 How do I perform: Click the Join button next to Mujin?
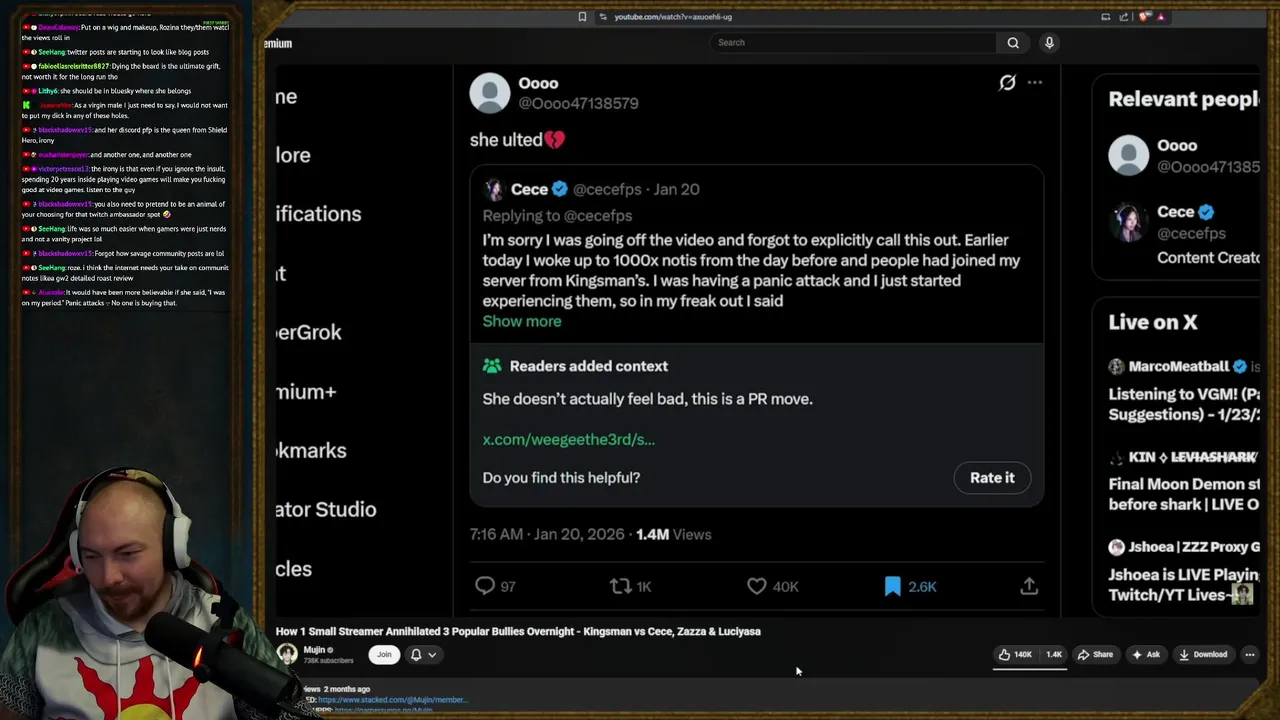point(384,655)
